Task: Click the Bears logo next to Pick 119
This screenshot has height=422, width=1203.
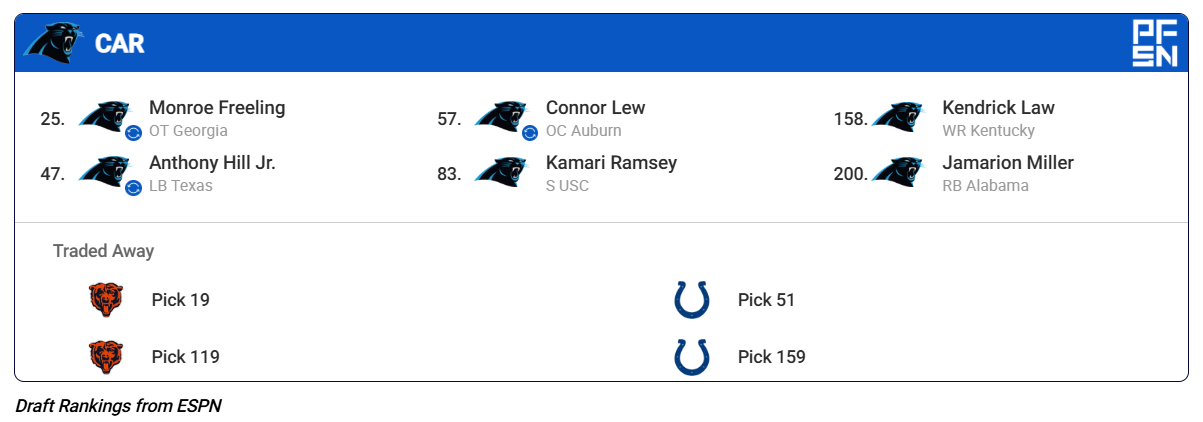Action: click(106, 357)
